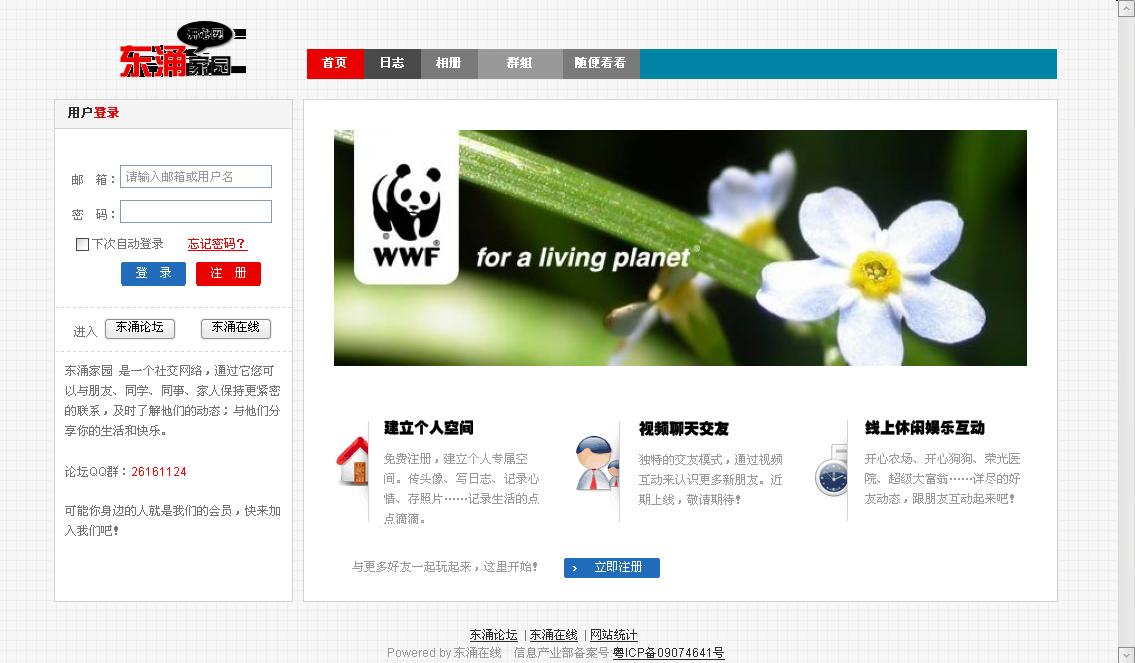Click the red house icon
Screen dimensions: 1135x663
pyautogui.click(x=353, y=461)
